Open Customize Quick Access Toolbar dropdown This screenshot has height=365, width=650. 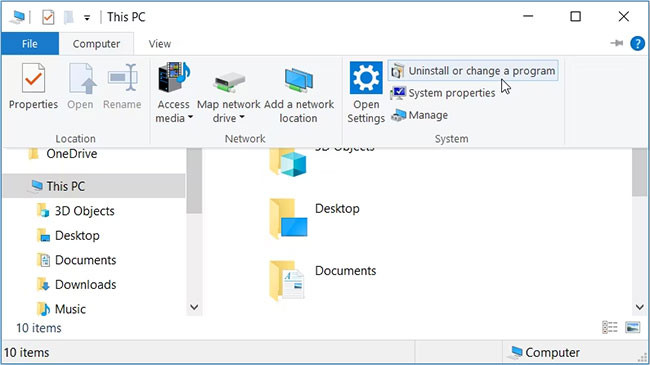point(87,17)
